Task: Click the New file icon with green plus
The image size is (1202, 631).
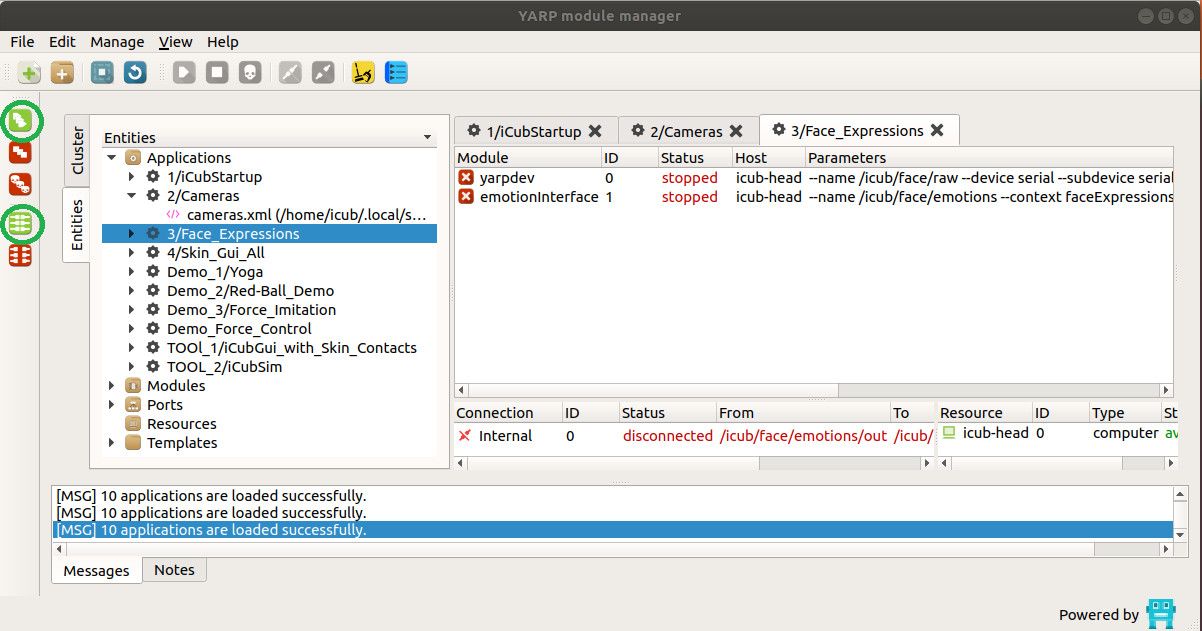Action: 30,73
